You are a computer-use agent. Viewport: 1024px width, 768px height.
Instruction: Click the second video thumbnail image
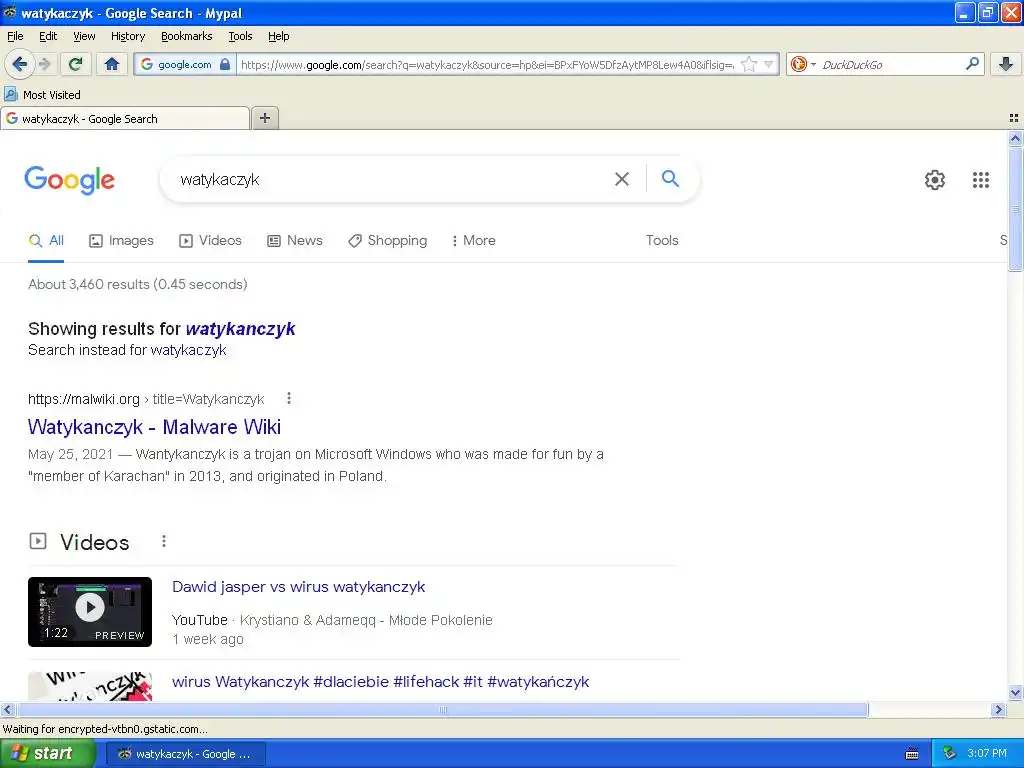click(90, 686)
